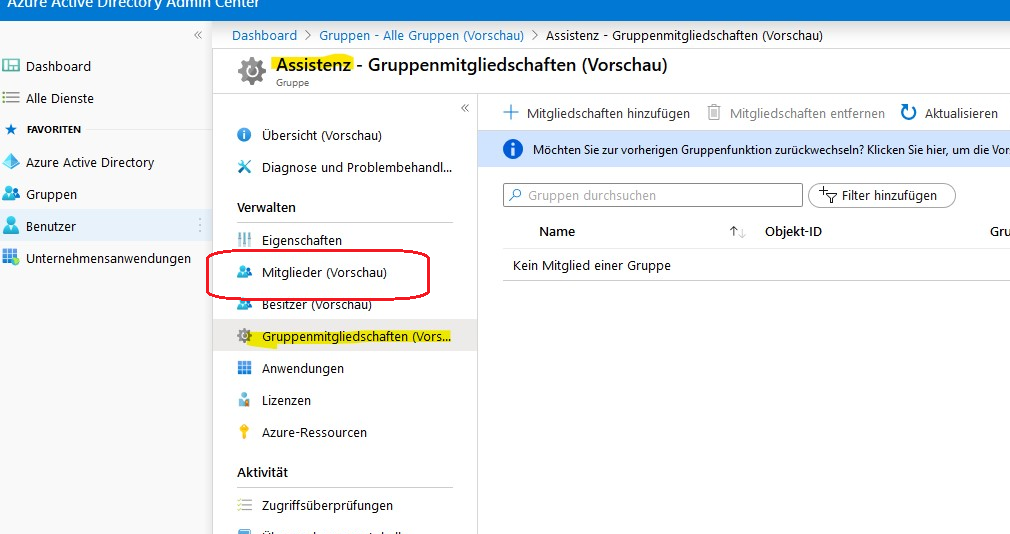Click the blue info icon in banner

(x=513, y=149)
